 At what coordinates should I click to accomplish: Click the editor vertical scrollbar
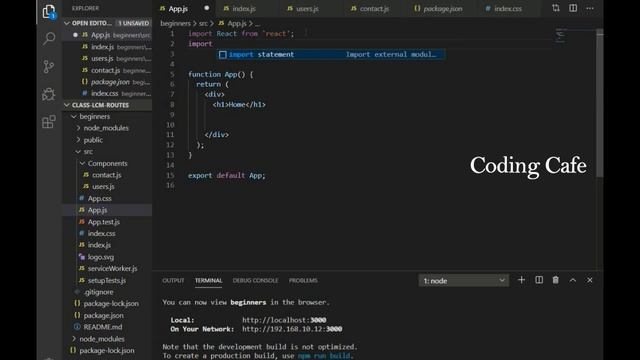tap(600, 104)
